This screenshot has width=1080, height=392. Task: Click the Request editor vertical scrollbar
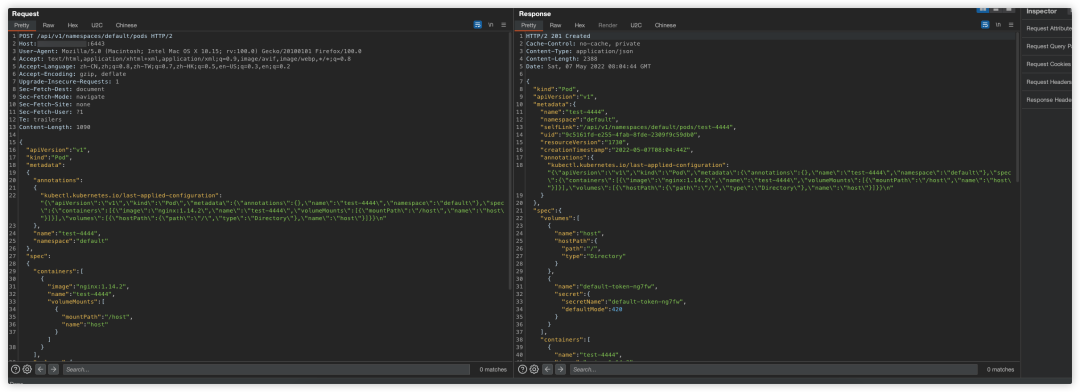point(510,160)
